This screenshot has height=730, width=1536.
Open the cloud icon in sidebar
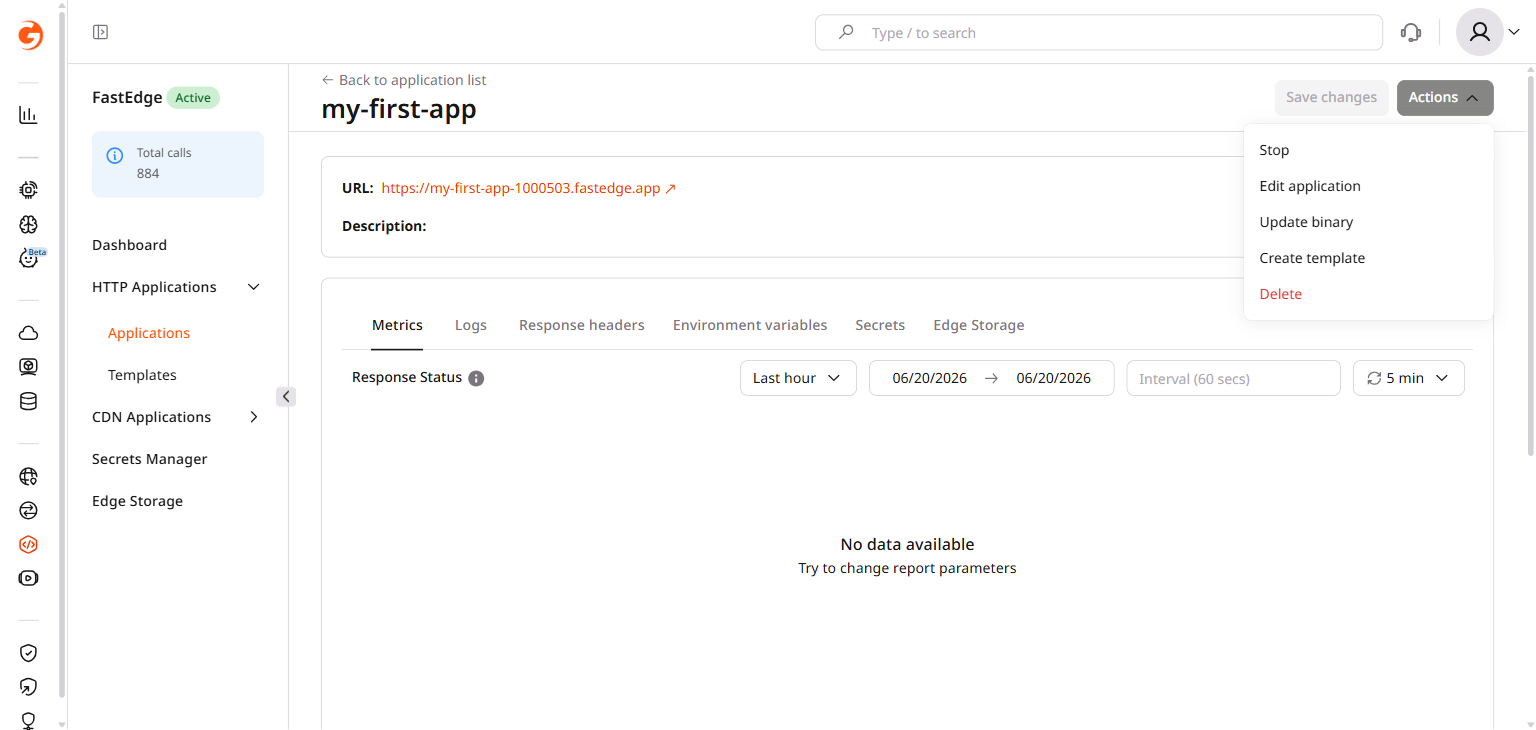(x=28, y=333)
